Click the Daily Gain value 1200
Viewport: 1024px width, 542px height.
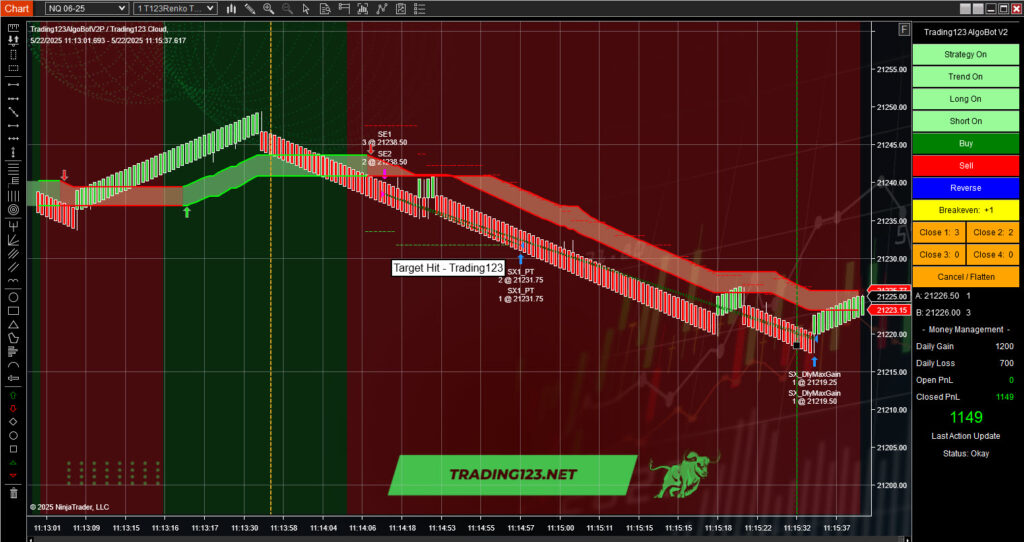point(1004,346)
